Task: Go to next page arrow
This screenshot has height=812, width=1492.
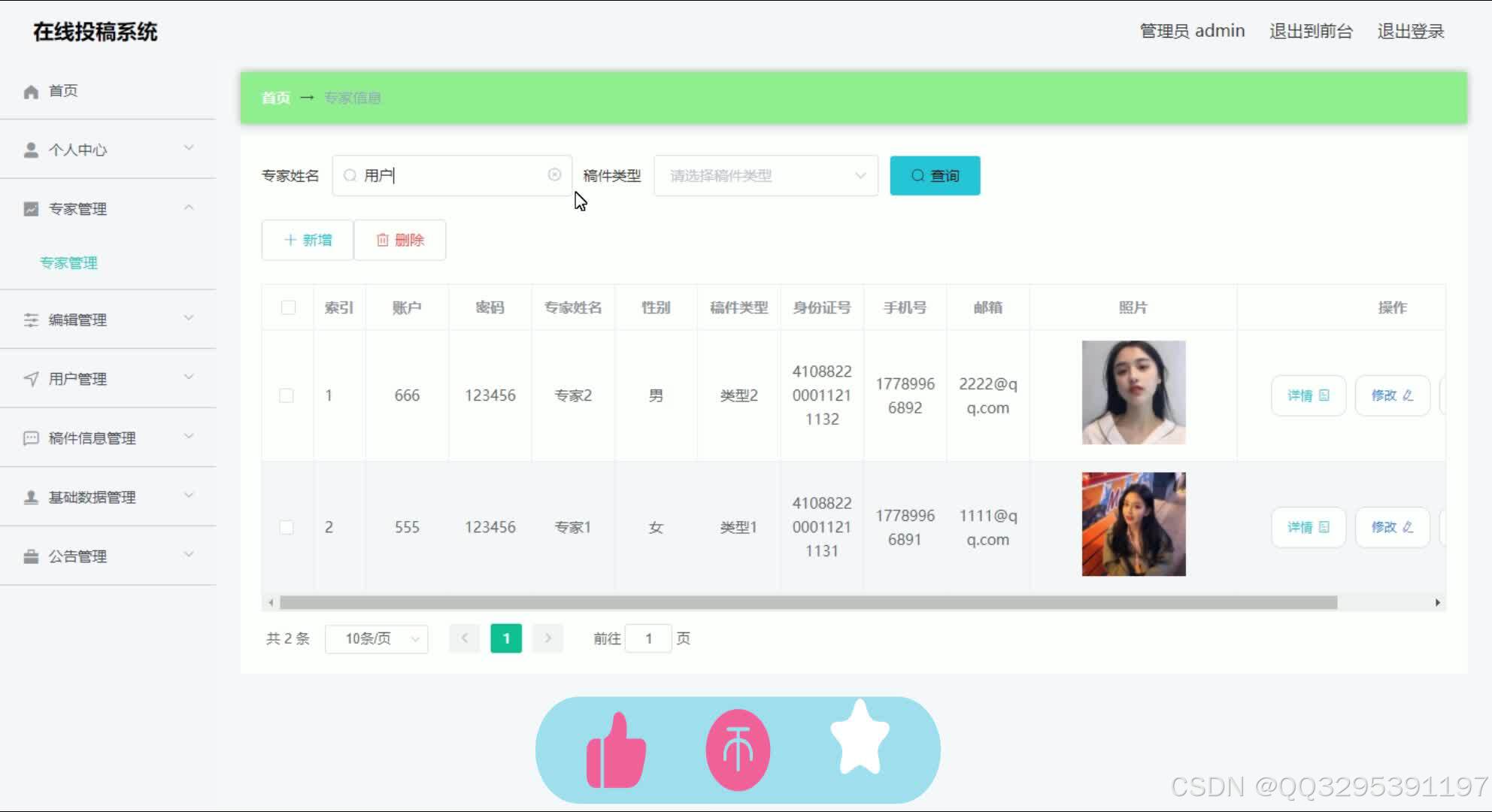Action: pos(547,638)
